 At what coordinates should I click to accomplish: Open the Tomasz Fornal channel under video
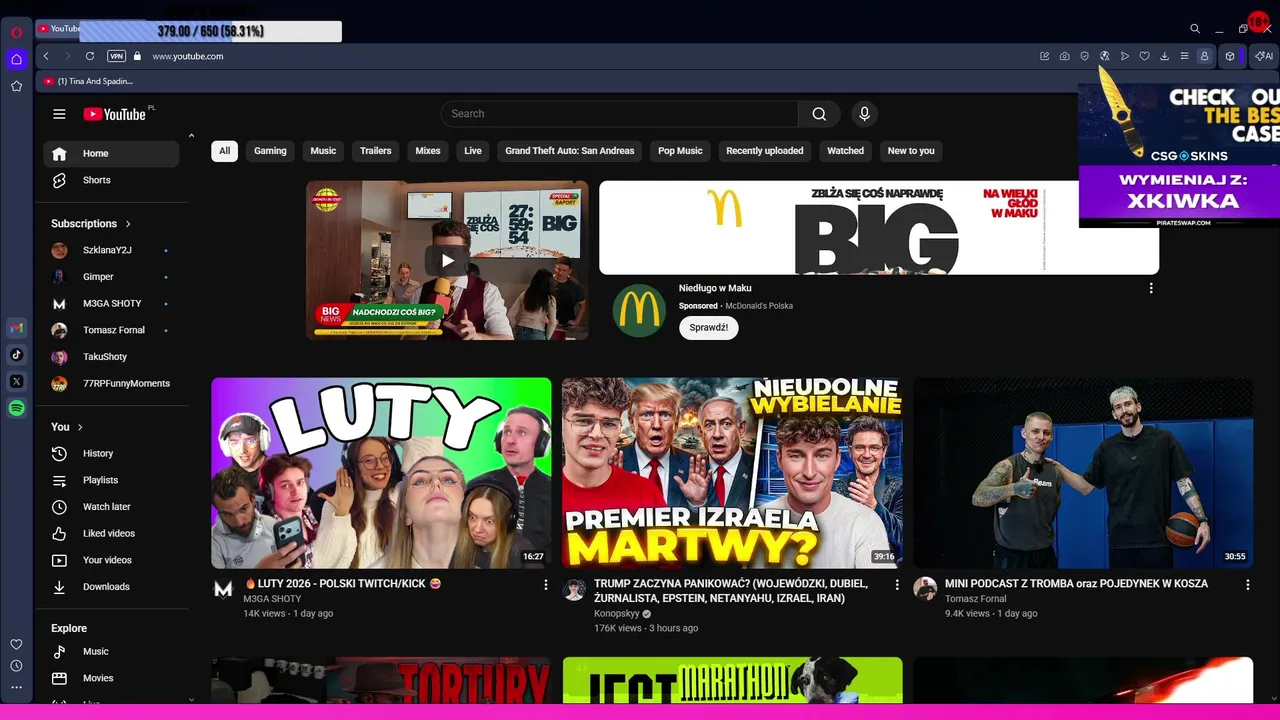coord(975,599)
